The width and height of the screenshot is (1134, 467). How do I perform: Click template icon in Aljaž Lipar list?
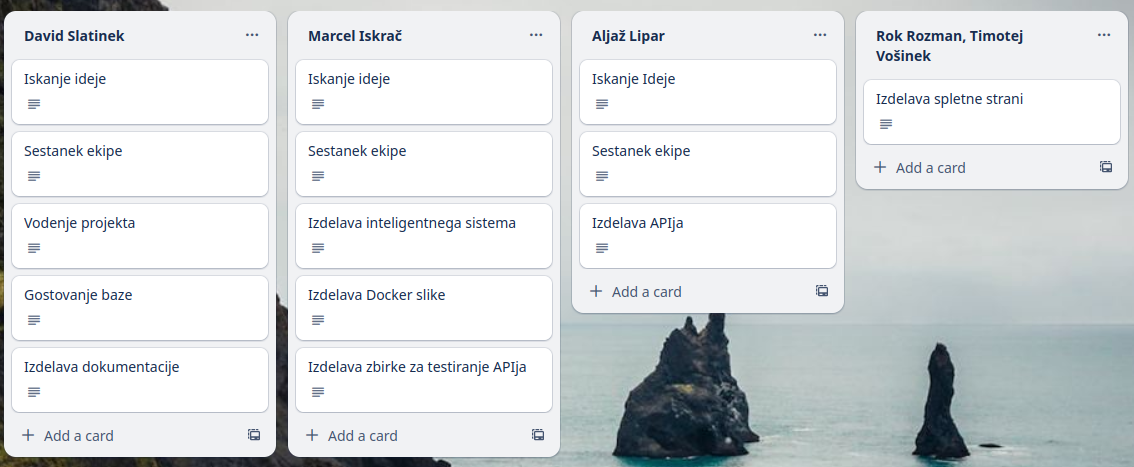pos(822,291)
